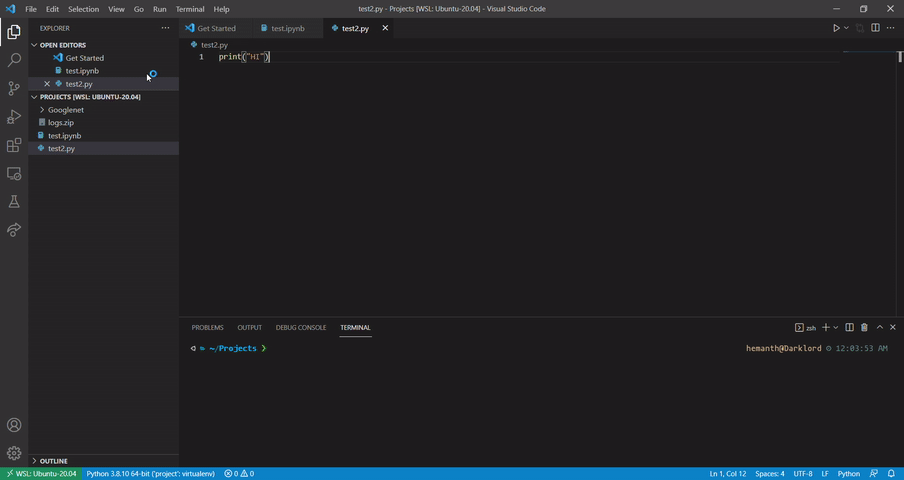
Task: Split the editor to the right
Action: [x=875, y=28]
